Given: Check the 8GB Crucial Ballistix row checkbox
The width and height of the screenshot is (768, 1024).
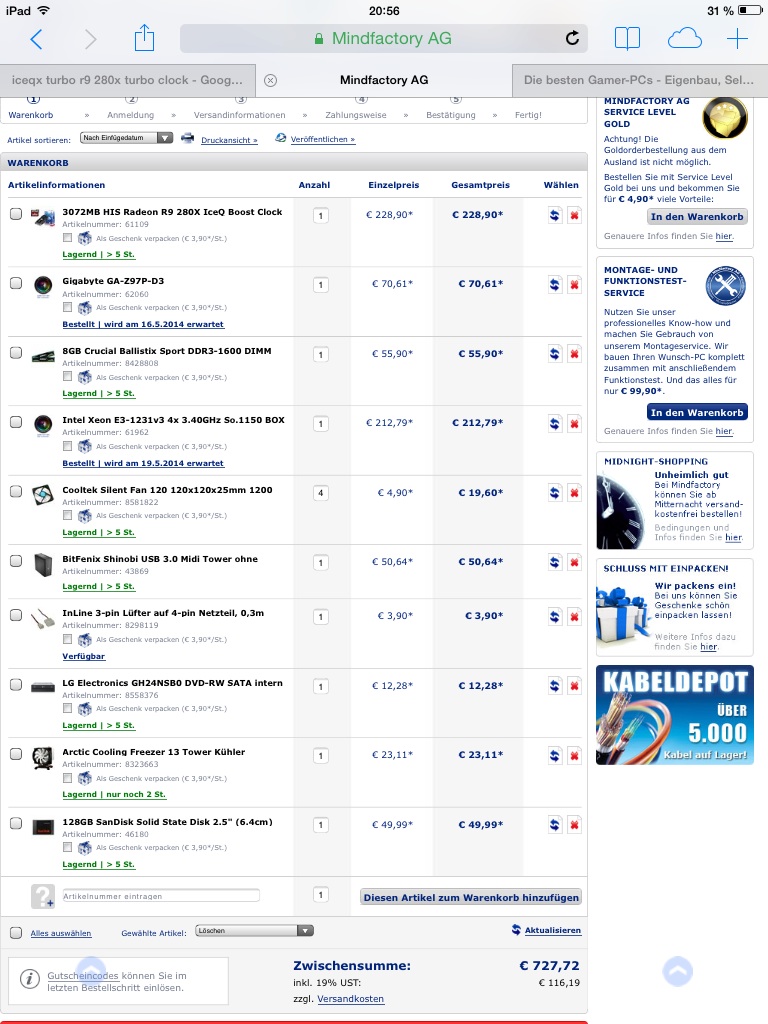Looking at the screenshot, I should 16,353.
